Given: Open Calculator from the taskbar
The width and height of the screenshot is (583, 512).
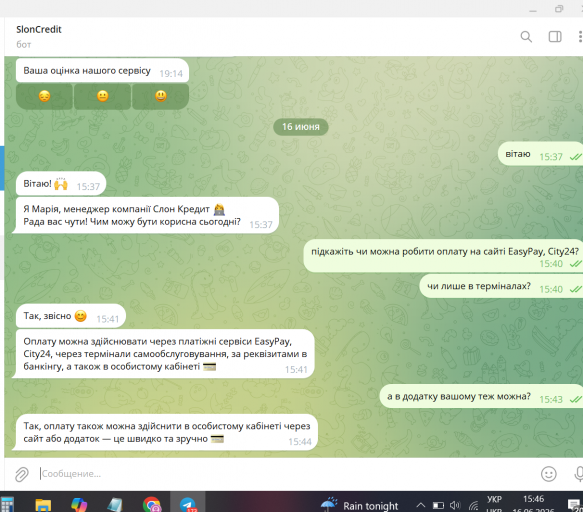Looking at the screenshot, I should point(7,505).
